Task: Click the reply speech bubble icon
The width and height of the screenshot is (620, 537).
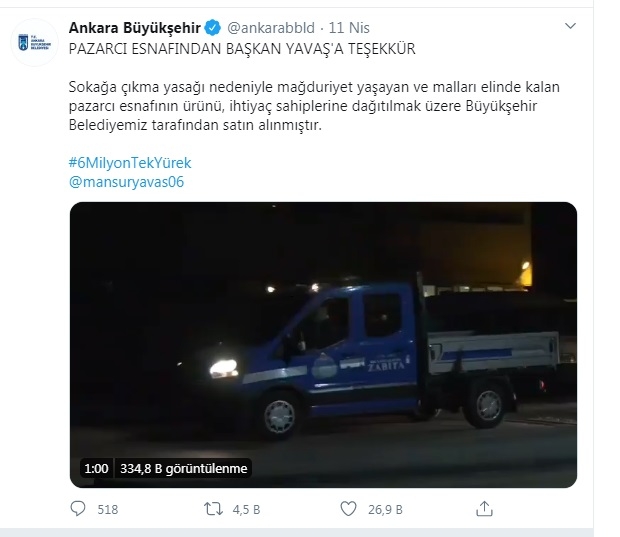Action: 78,509
